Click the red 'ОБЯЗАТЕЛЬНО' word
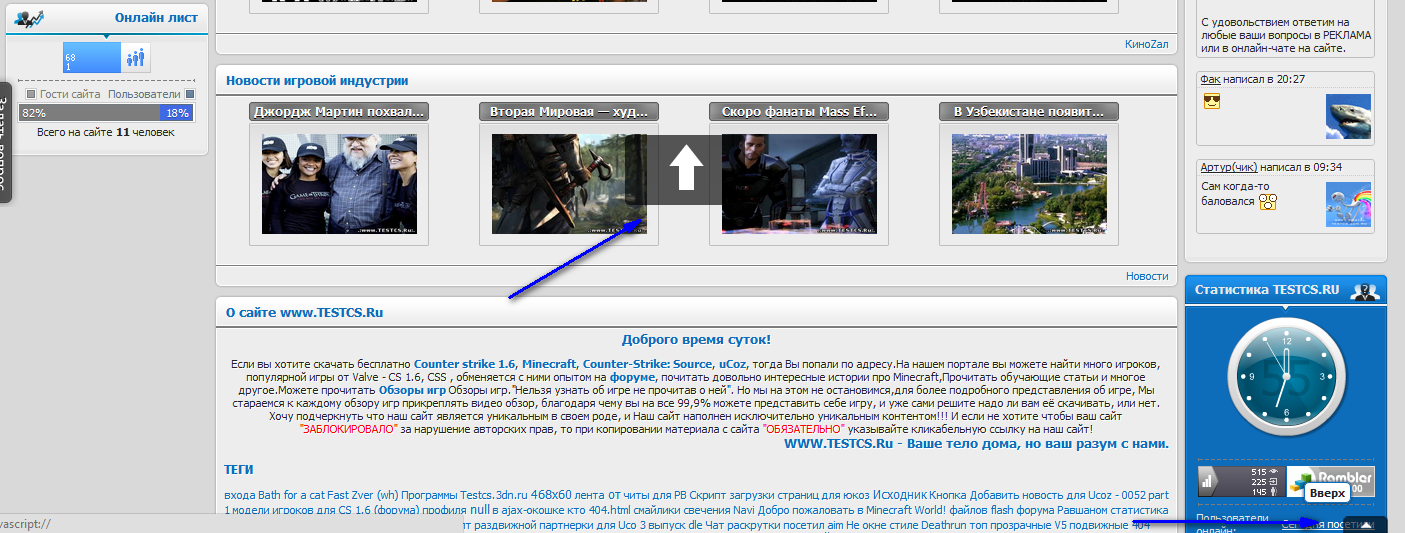This screenshot has height=533, width=1405. click(803, 429)
